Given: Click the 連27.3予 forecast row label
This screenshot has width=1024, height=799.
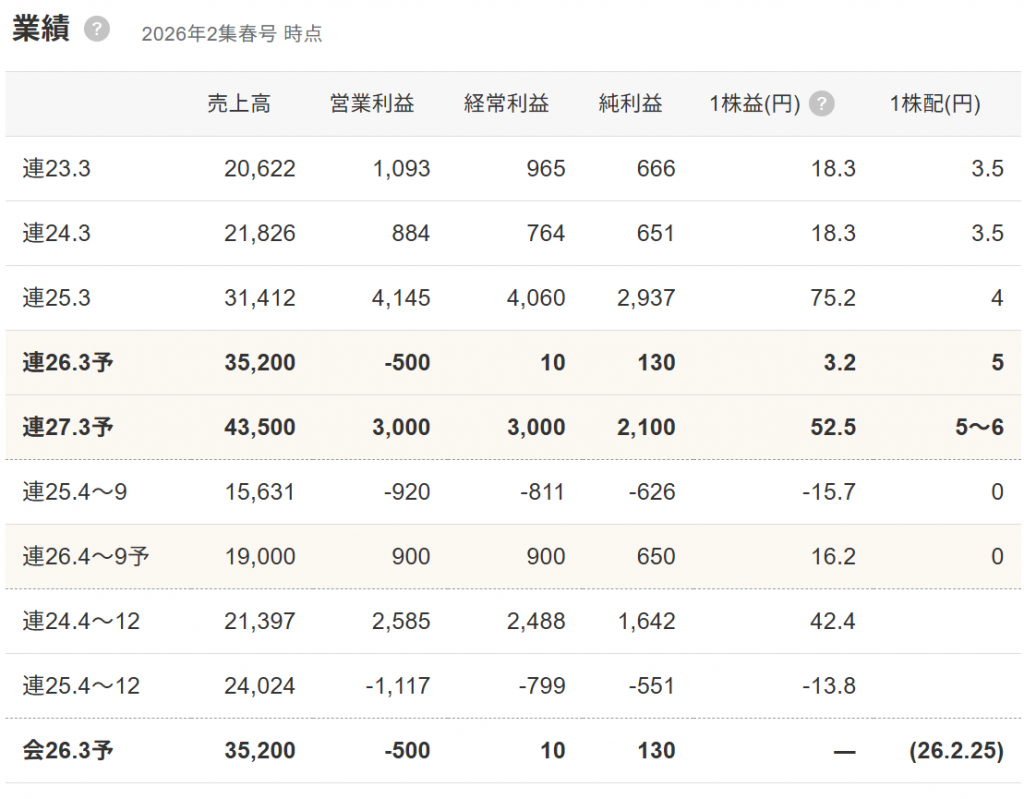Looking at the screenshot, I should pos(68,427).
